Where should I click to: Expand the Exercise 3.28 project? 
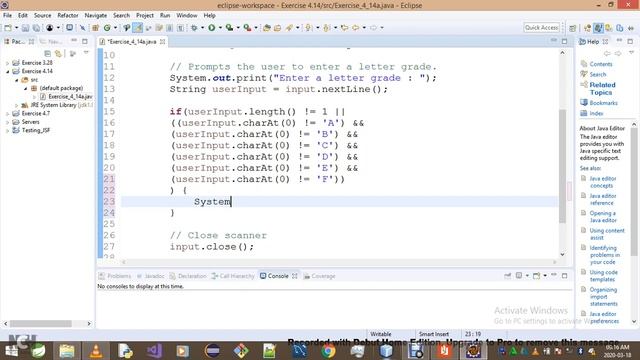coord(7,63)
